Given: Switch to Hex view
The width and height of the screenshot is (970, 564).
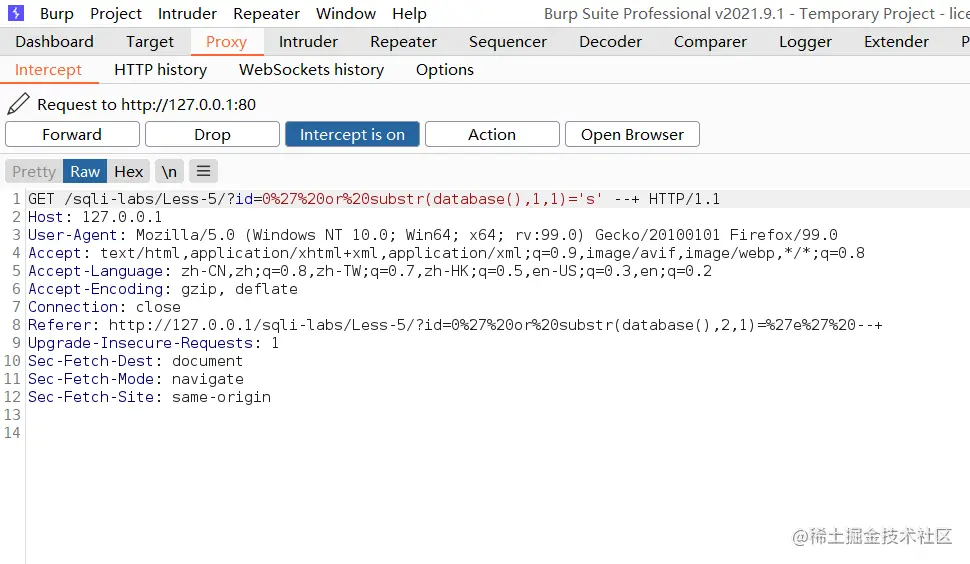Looking at the screenshot, I should [129, 171].
